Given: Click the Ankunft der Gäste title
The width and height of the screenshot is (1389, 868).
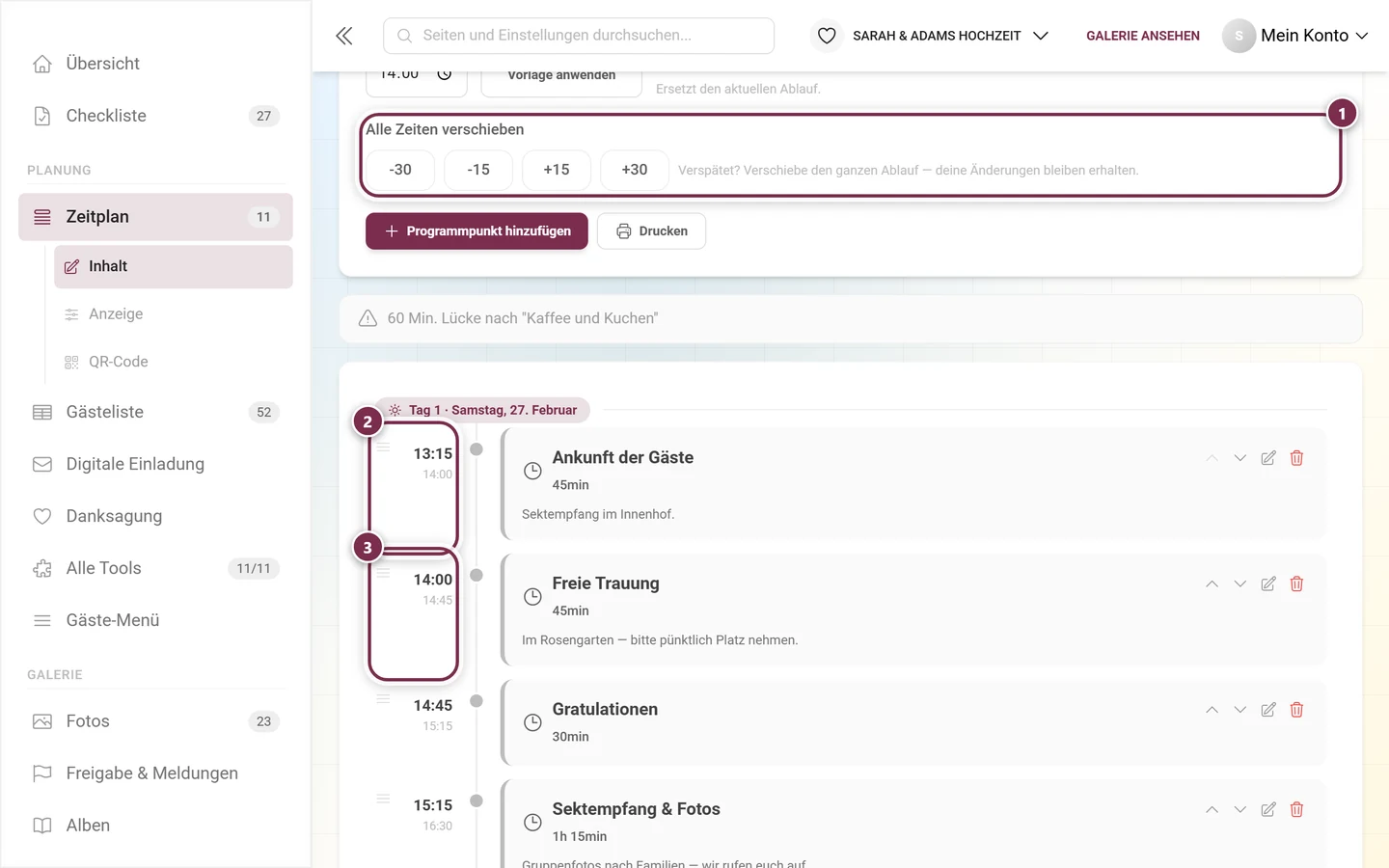Looking at the screenshot, I should click(x=623, y=458).
